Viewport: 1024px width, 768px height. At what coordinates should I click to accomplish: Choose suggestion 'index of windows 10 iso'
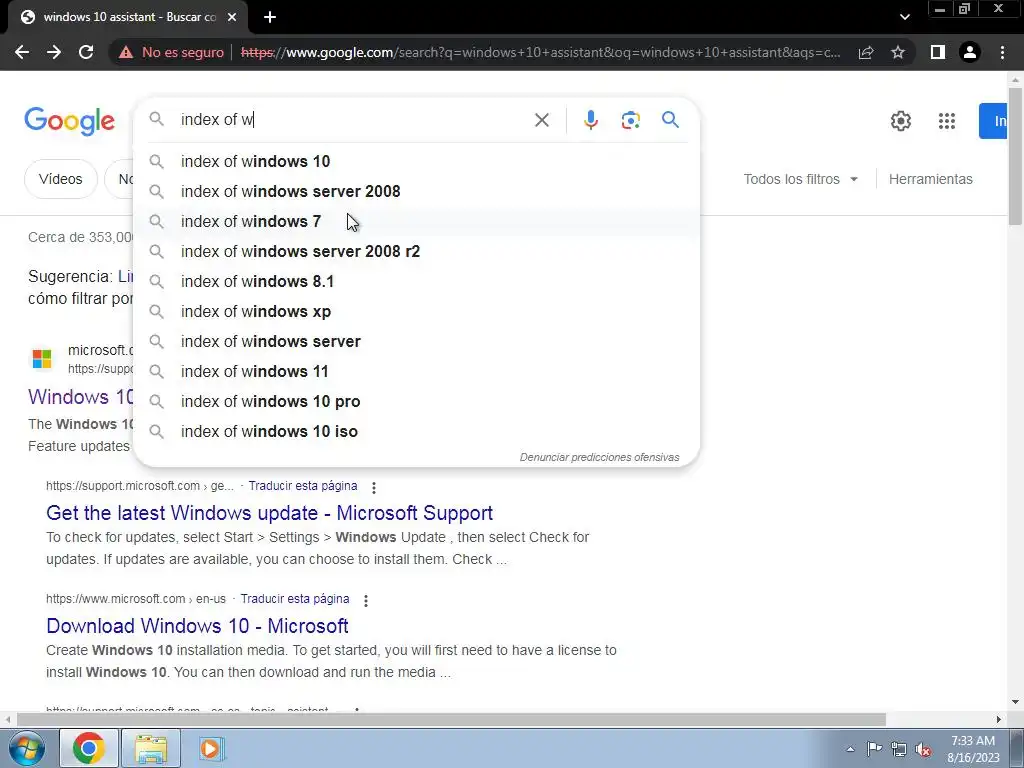pyautogui.click(x=416, y=432)
